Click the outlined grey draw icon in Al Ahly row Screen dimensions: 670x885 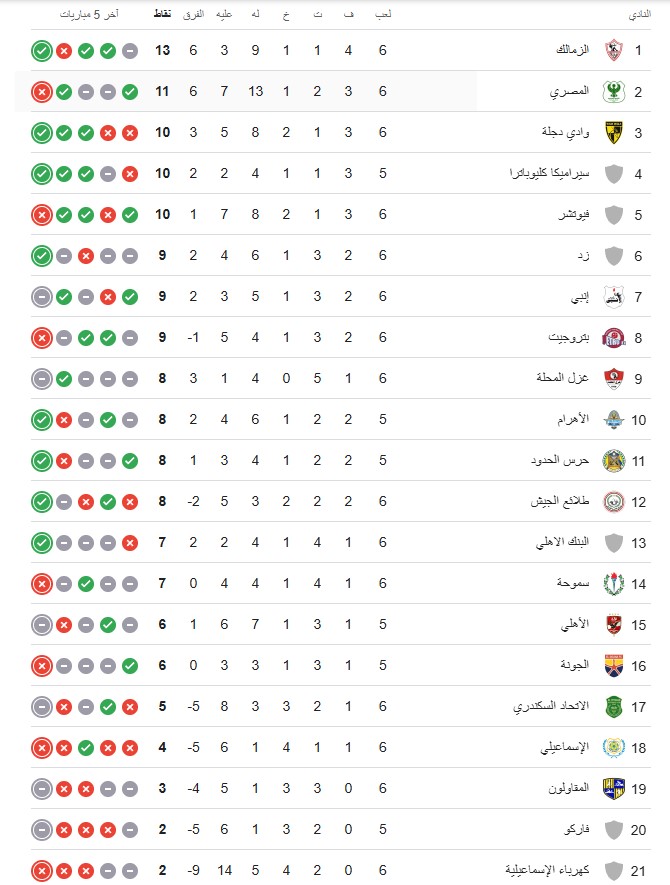pyautogui.click(x=42, y=625)
